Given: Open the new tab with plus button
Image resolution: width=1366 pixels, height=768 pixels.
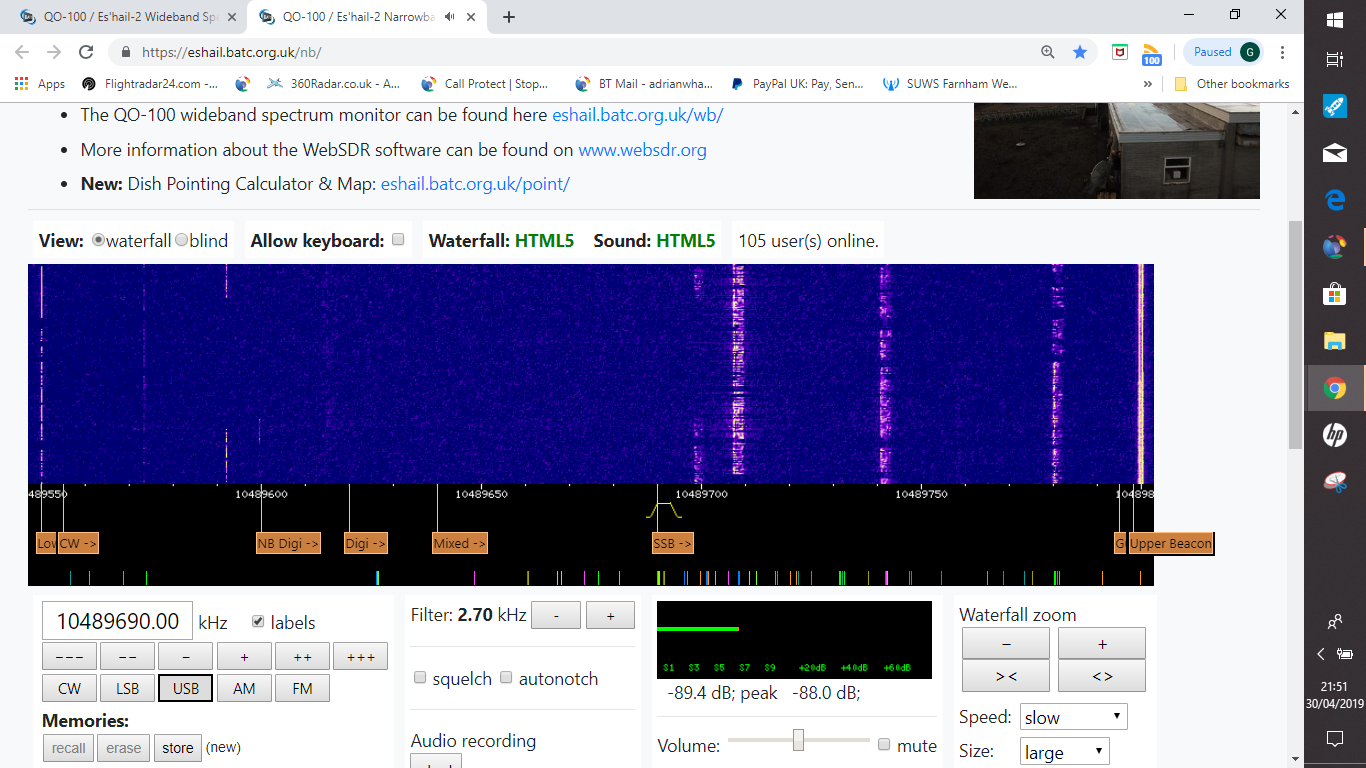Looking at the screenshot, I should click(509, 16).
